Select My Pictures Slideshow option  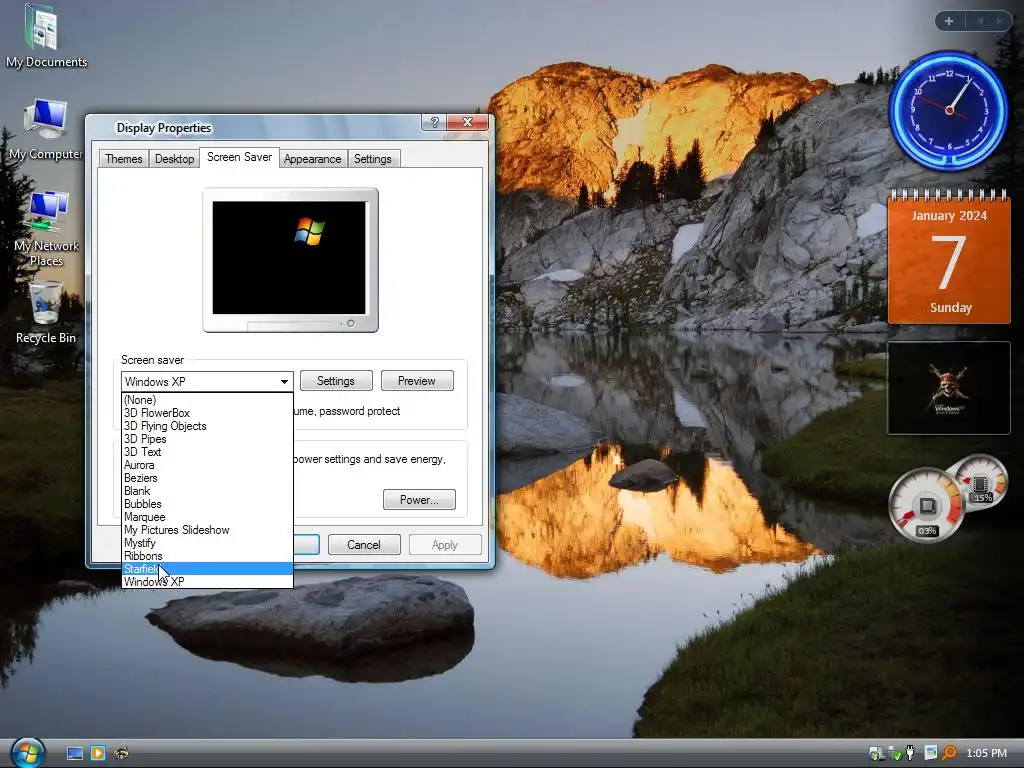207,530
